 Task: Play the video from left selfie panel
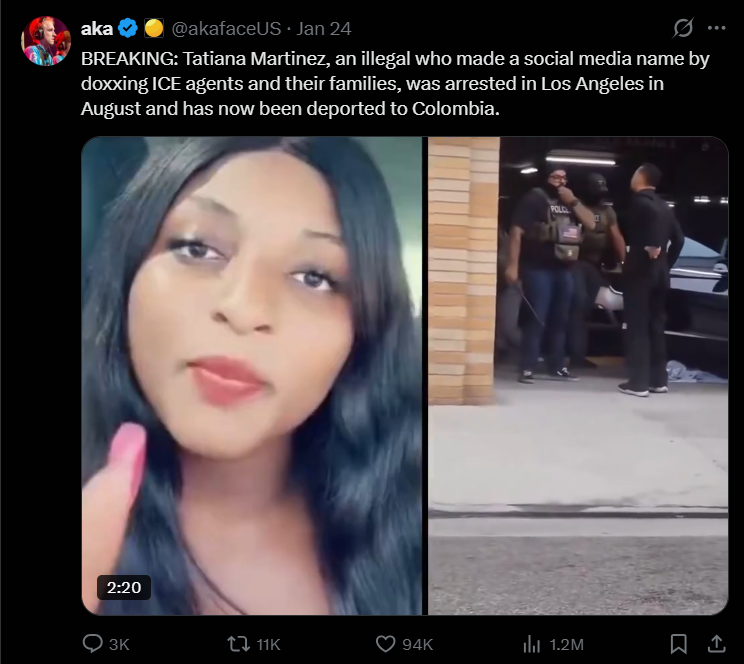pos(251,375)
